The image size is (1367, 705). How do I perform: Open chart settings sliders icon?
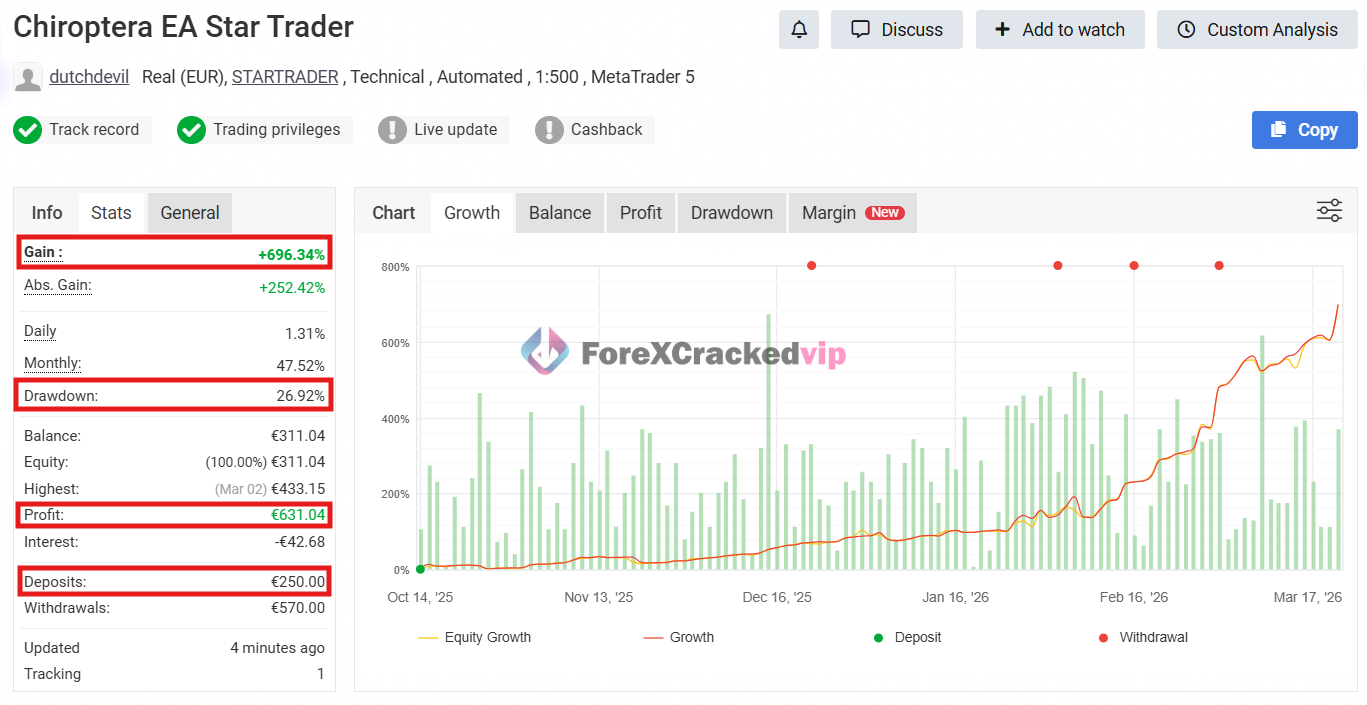1329,211
